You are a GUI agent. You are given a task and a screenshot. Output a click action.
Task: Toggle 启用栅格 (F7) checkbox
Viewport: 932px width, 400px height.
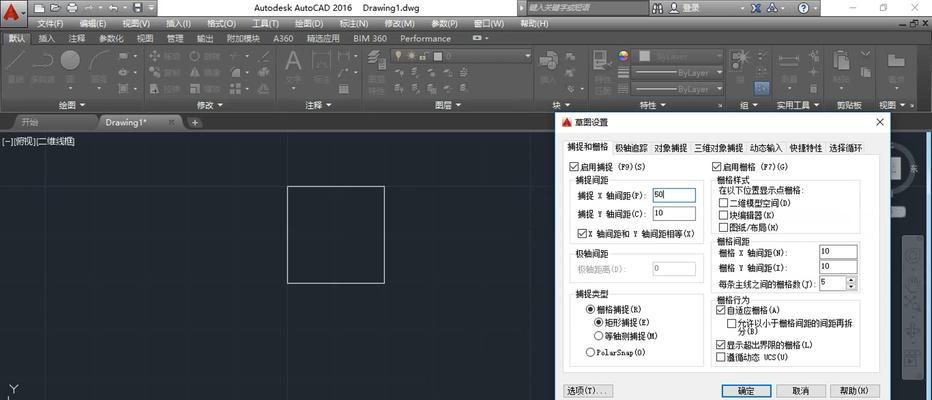coord(716,167)
